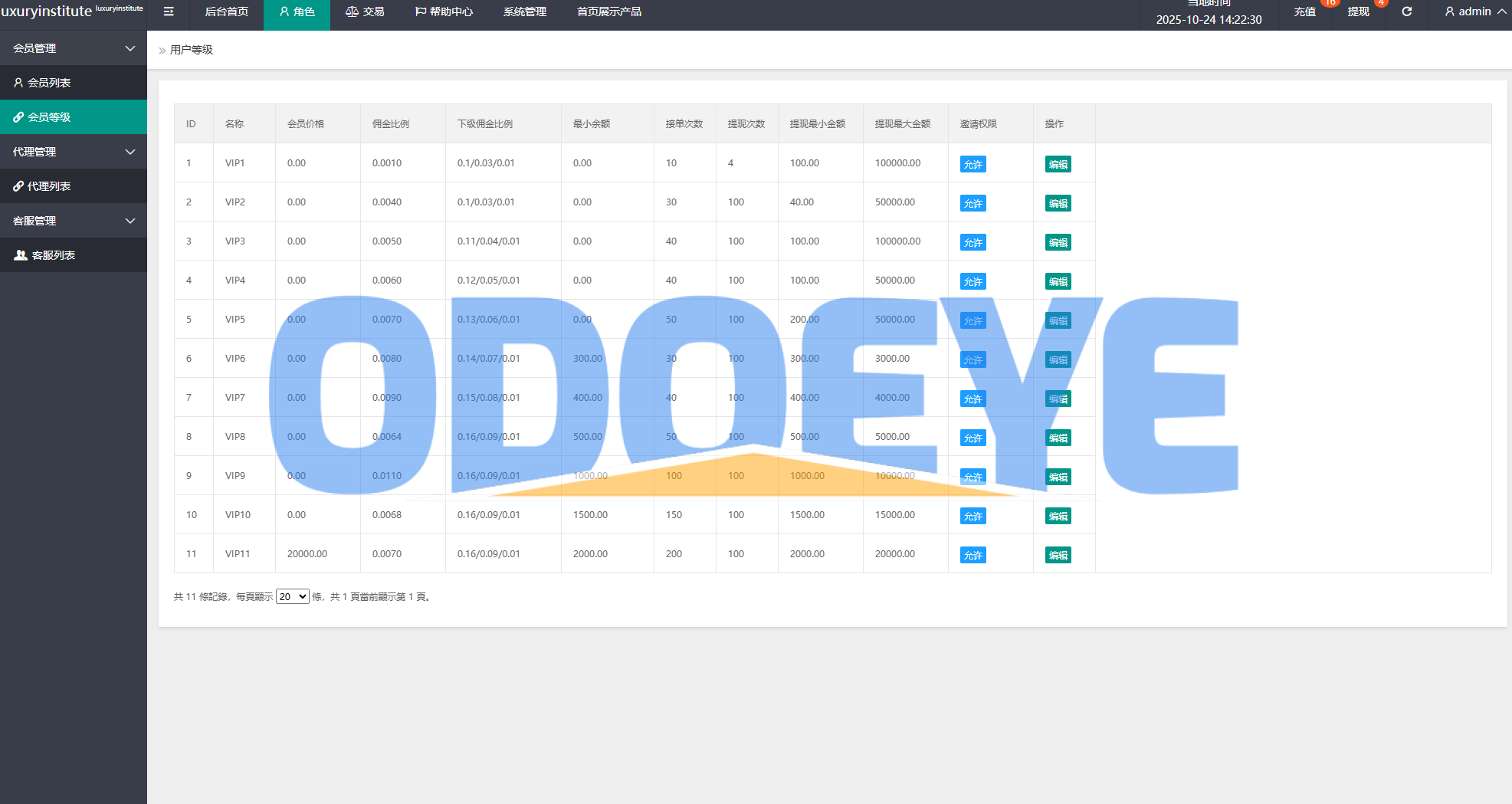
Task: Toggle 允许 invite permission for VIP11
Action: pyautogui.click(x=972, y=556)
